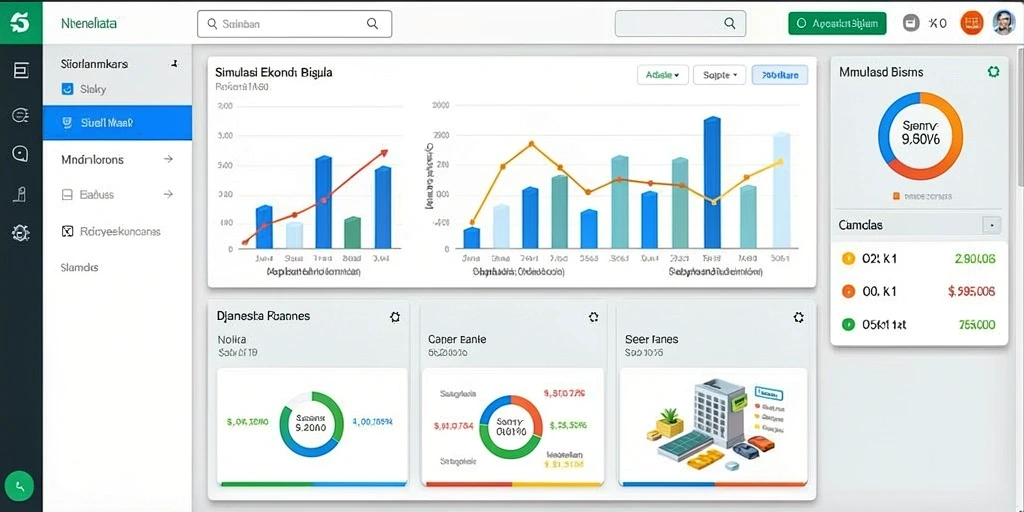Open the bug icon in dark sidebar
This screenshot has height=512, width=1024.
click(x=21, y=232)
